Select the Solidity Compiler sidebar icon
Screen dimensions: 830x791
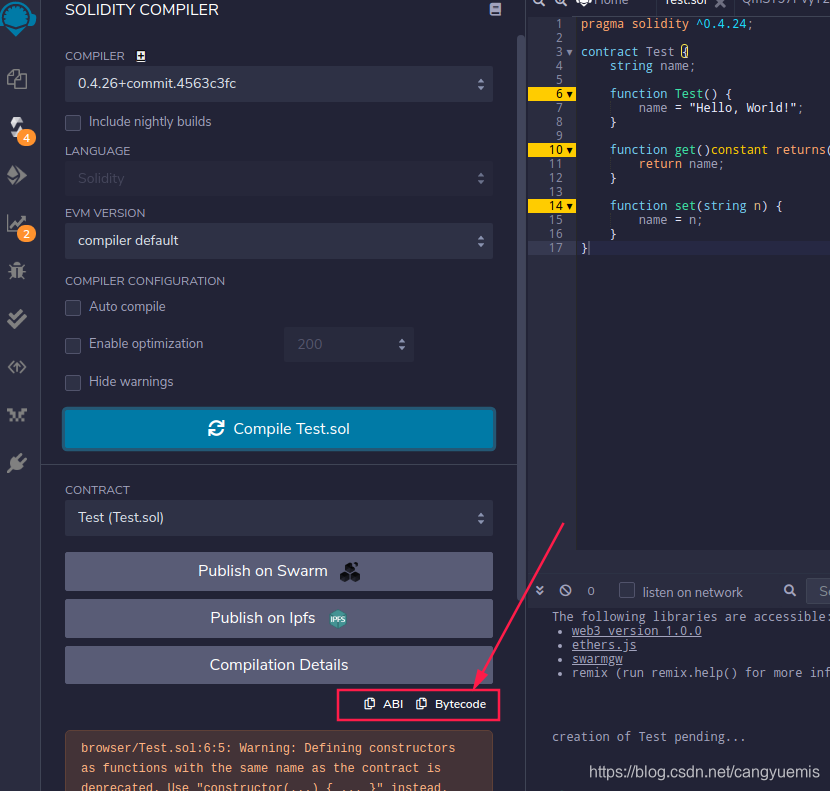(x=16, y=127)
